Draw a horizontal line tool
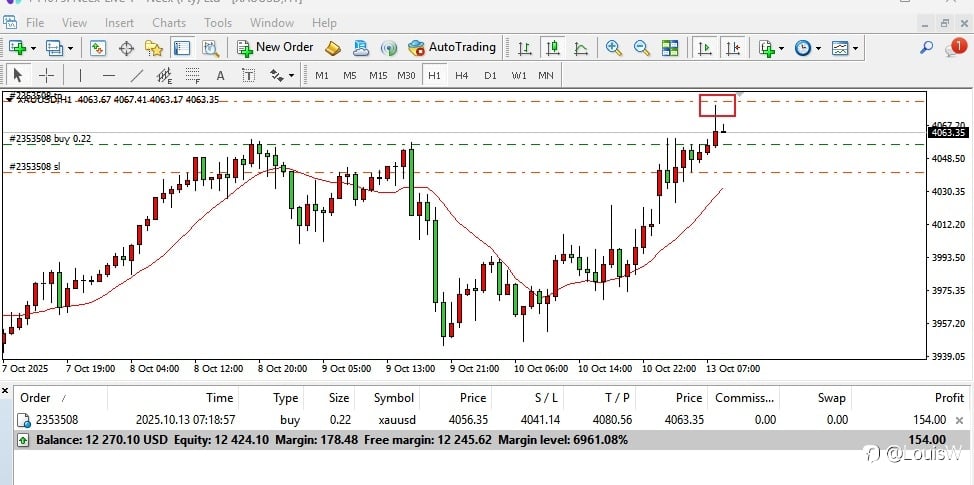The image size is (974, 485). (109, 76)
